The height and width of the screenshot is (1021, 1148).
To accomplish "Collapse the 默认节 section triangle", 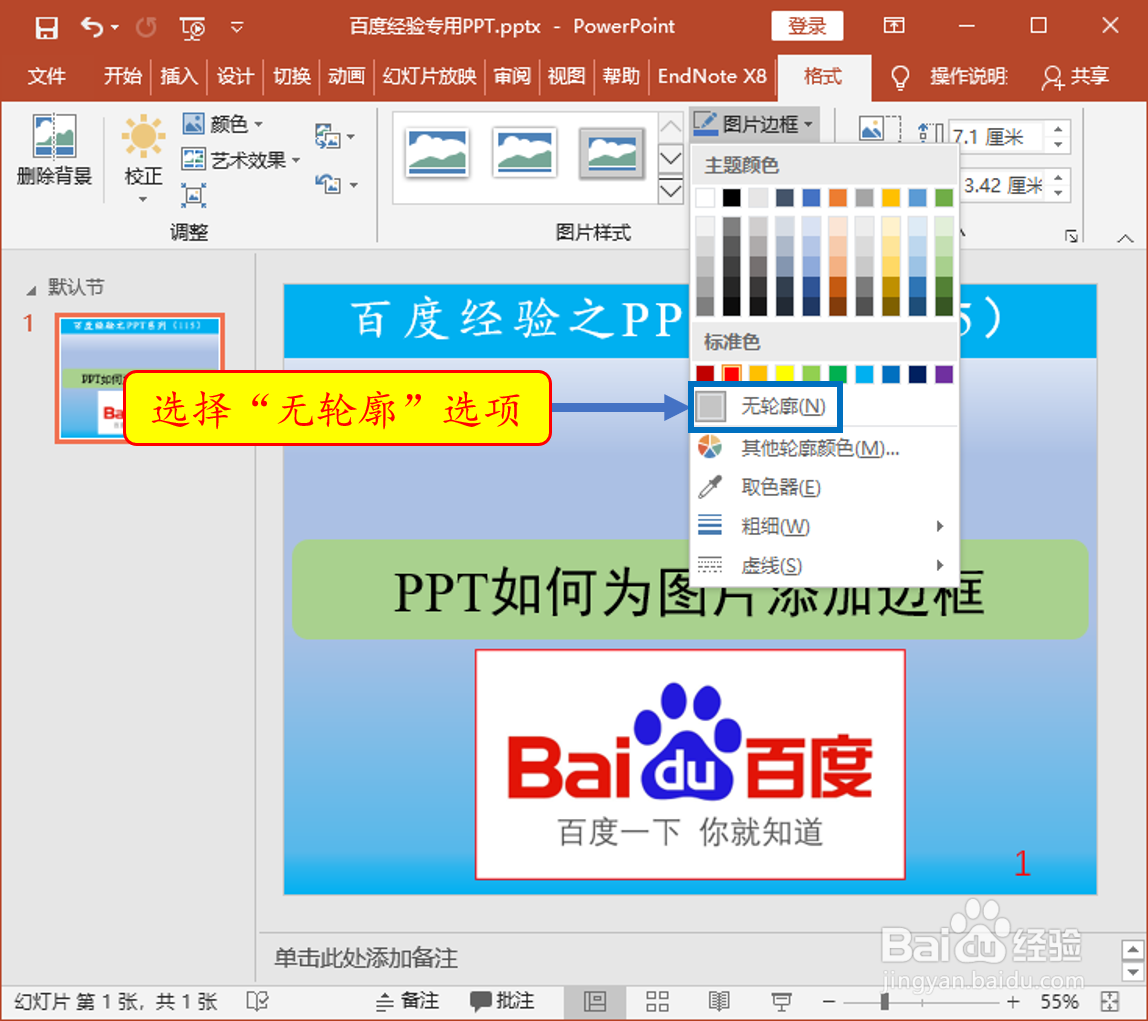I will pyautogui.click(x=31, y=290).
